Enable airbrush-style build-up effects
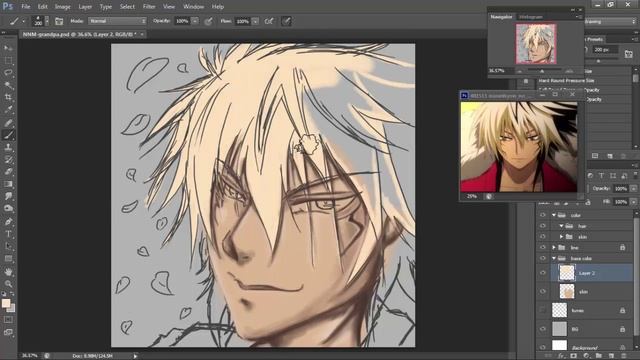 [269, 21]
